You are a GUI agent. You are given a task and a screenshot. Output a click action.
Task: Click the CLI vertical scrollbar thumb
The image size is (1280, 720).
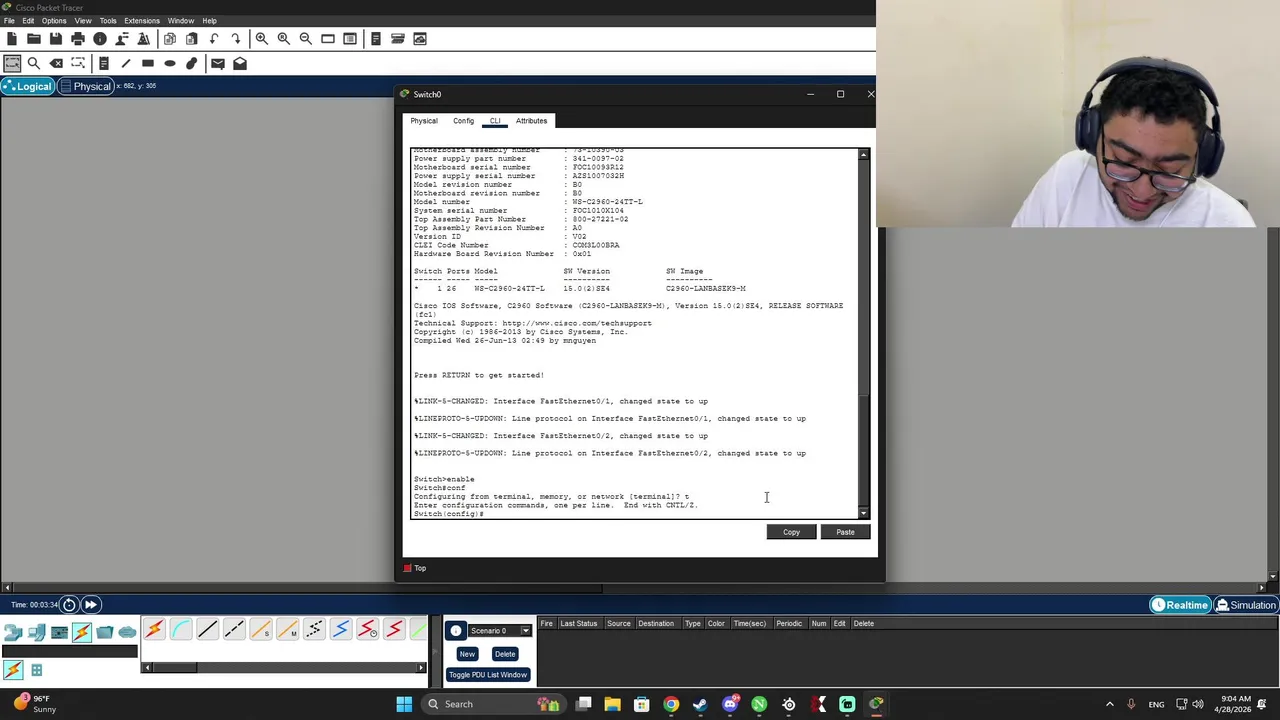[865, 450]
